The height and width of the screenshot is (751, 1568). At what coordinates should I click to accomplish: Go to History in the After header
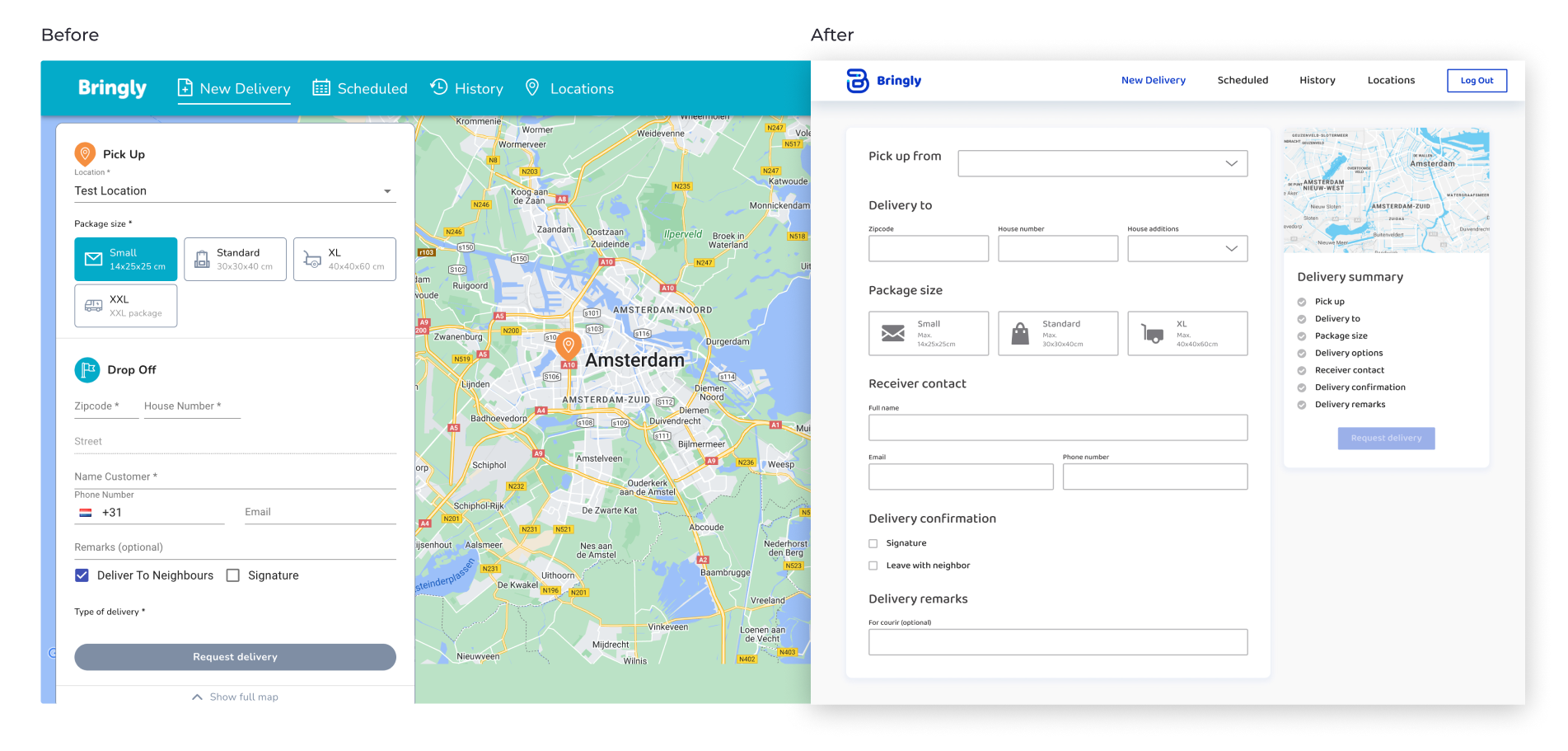(1317, 81)
